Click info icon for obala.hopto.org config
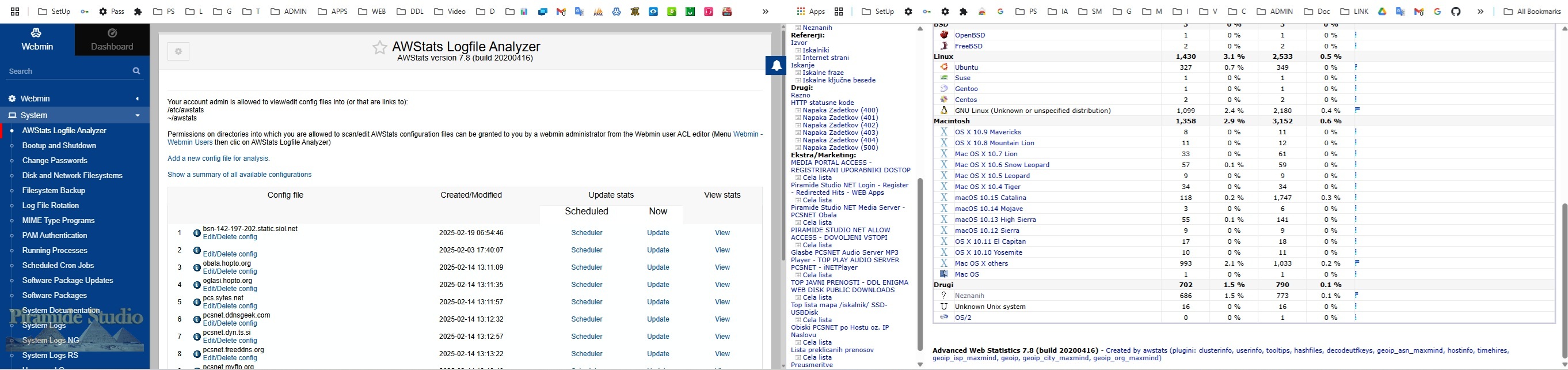 pos(197,267)
